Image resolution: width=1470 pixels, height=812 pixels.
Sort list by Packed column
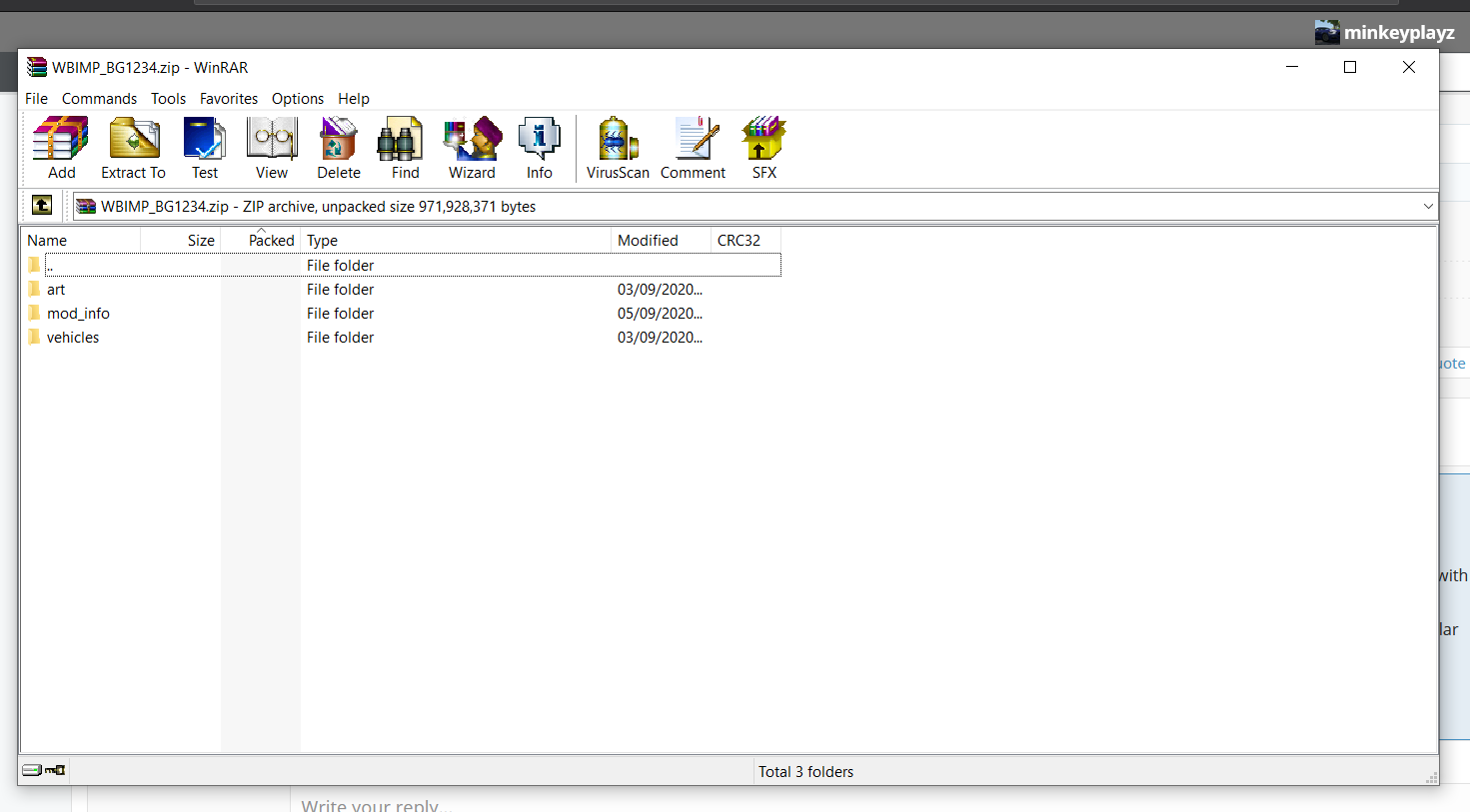pyautogui.click(x=261, y=240)
